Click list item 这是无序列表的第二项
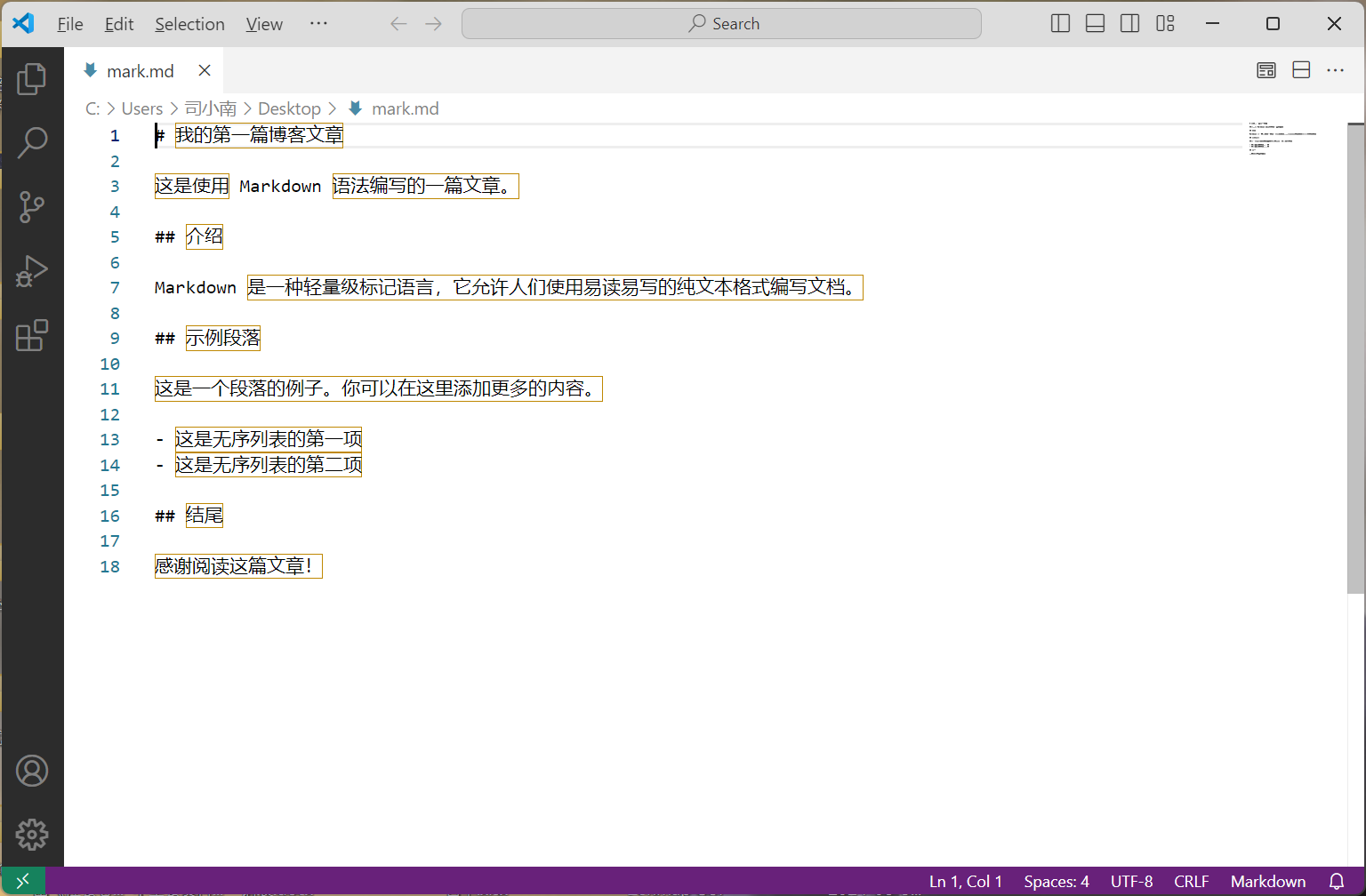1366x896 pixels. (269, 465)
